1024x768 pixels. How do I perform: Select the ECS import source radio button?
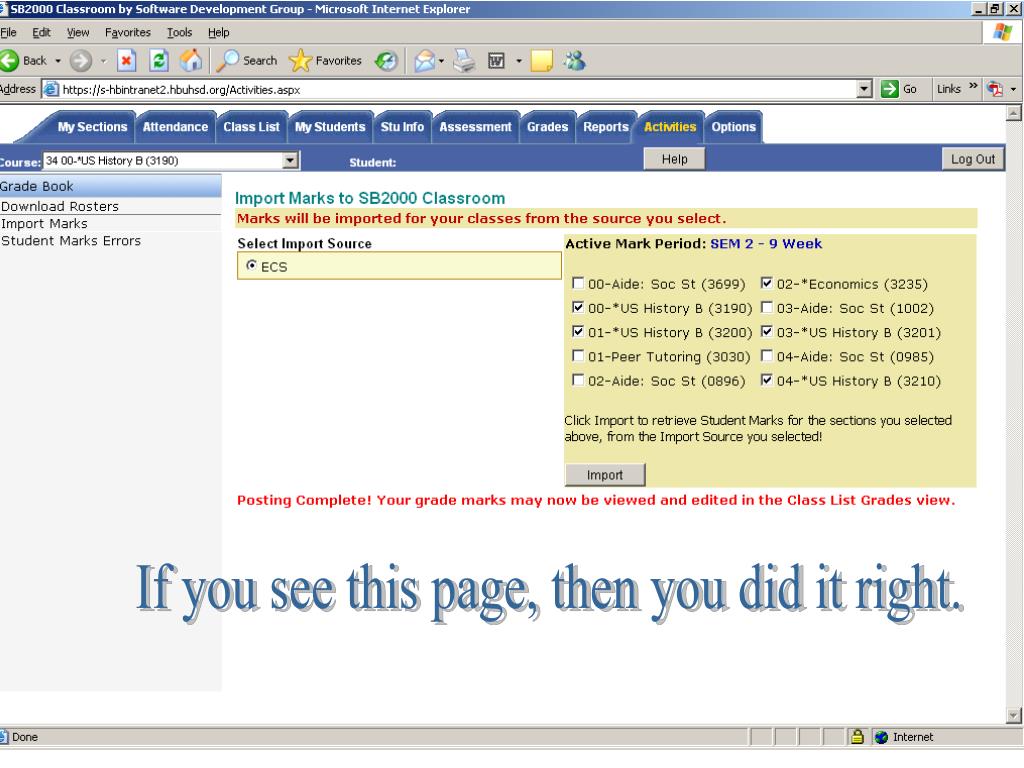click(x=251, y=265)
